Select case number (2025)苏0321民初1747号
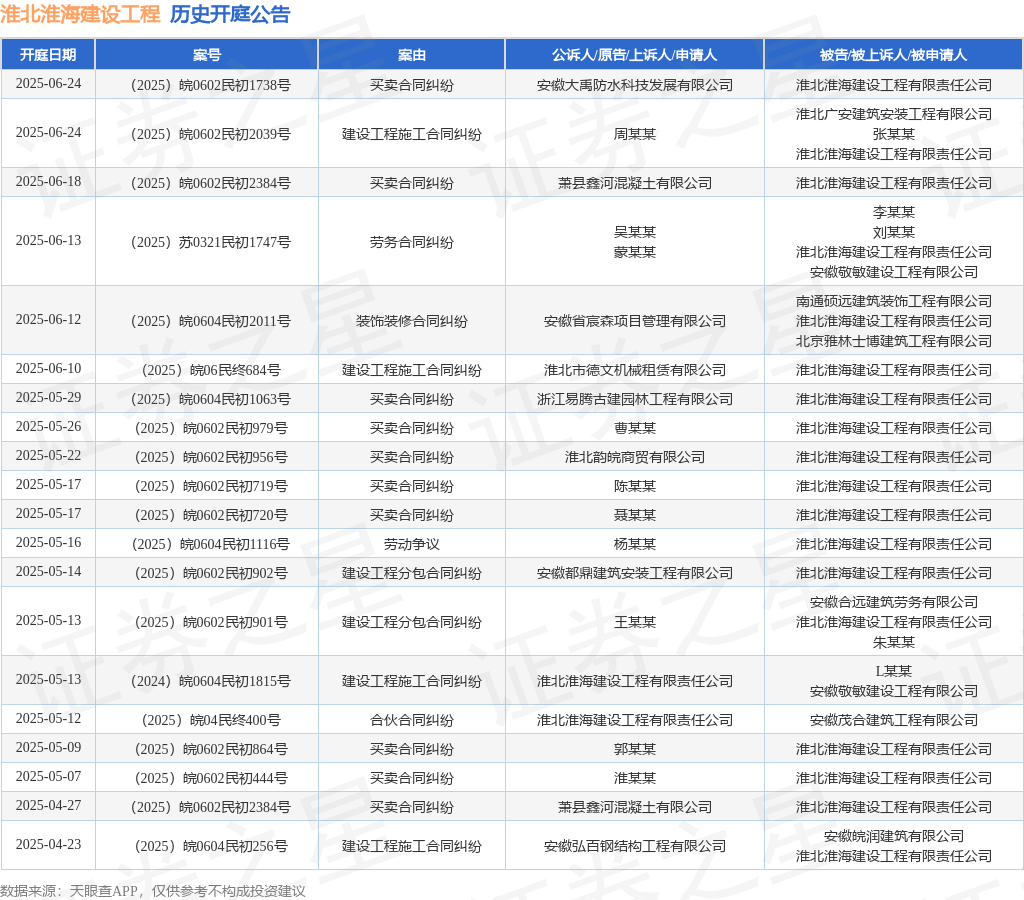1024x900 pixels. pyautogui.click(x=207, y=242)
